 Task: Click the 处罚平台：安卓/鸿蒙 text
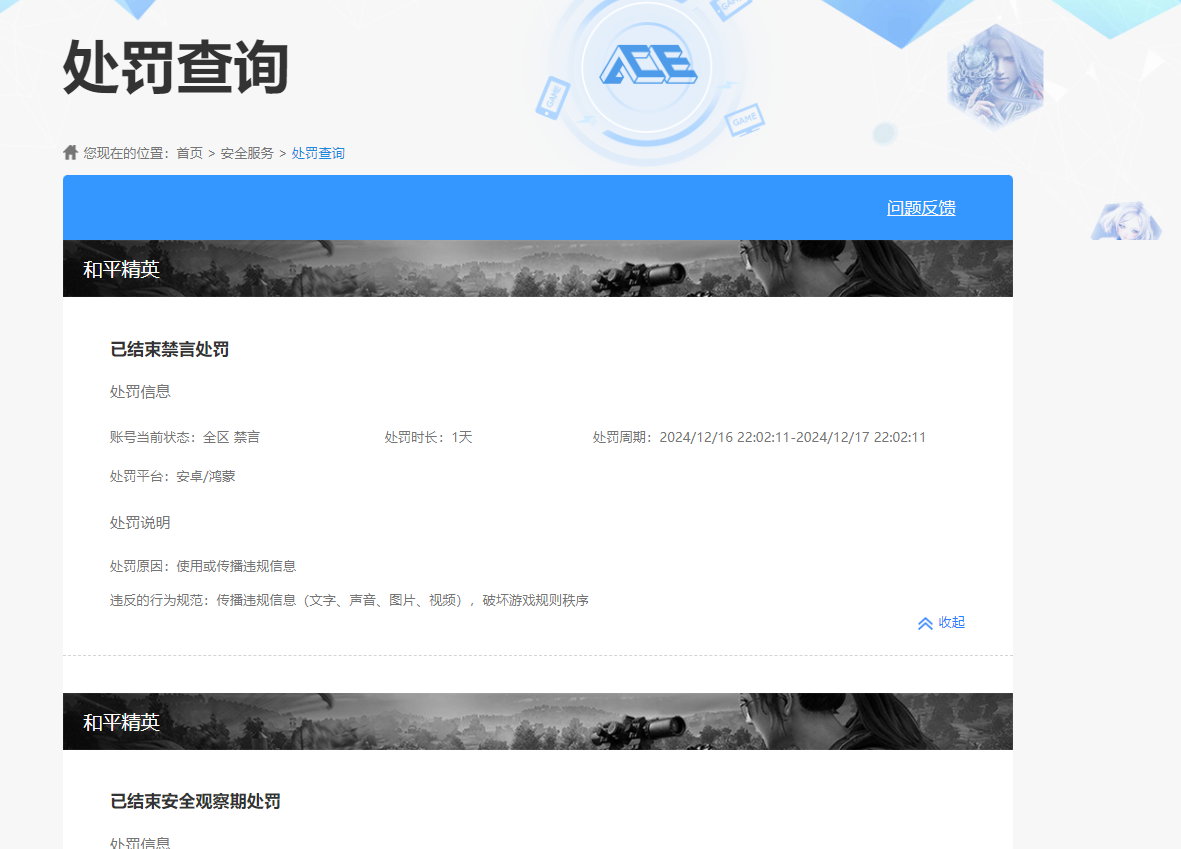[172, 476]
